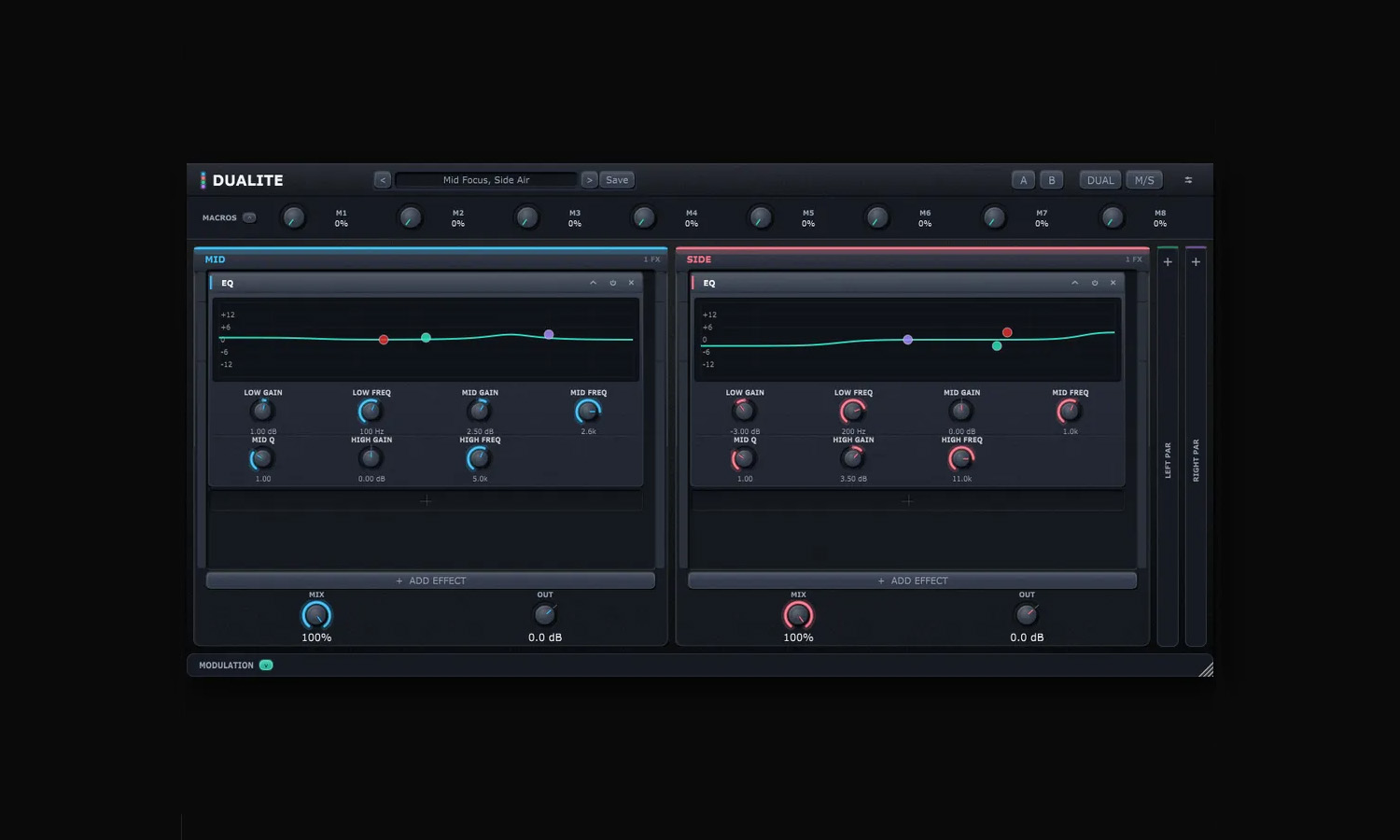
Task: Click the M8 macro knob
Action: (x=1112, y=218)
